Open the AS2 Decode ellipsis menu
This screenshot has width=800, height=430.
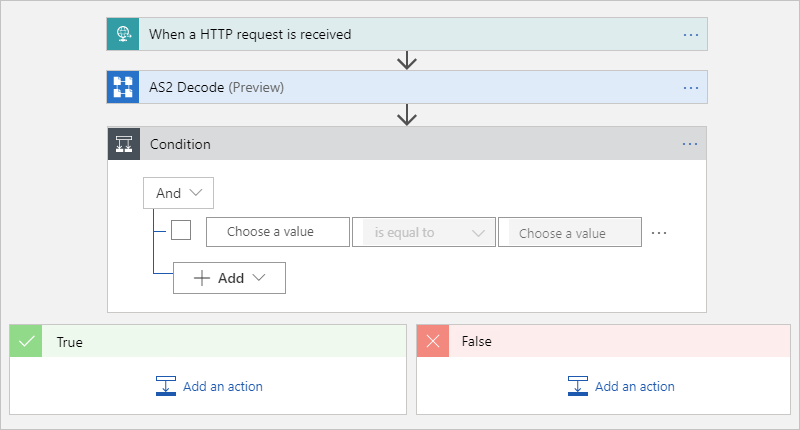coord(690,87)
